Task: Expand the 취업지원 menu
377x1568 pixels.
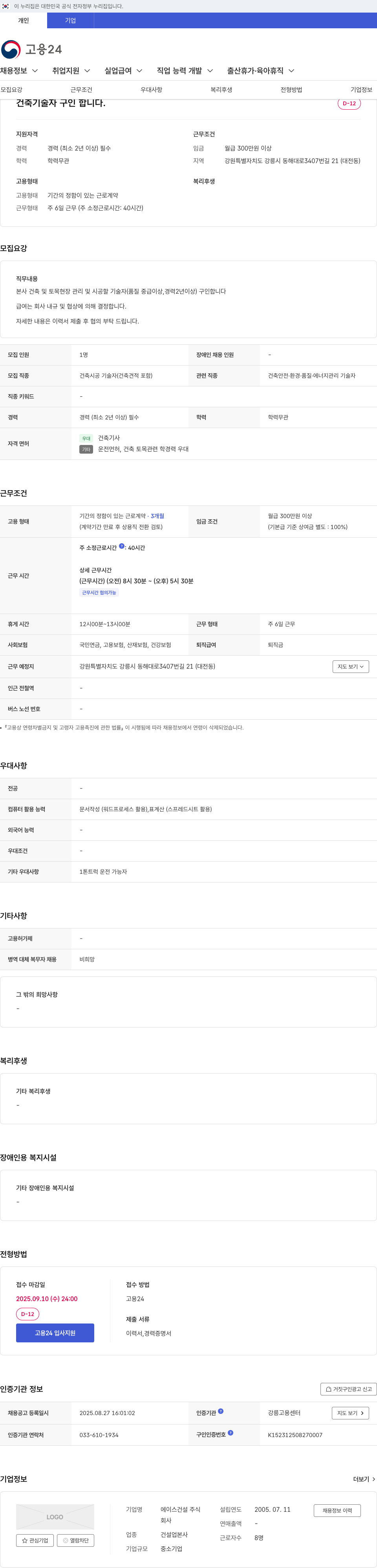Action: pyautogui.click(x=71, y=71)
